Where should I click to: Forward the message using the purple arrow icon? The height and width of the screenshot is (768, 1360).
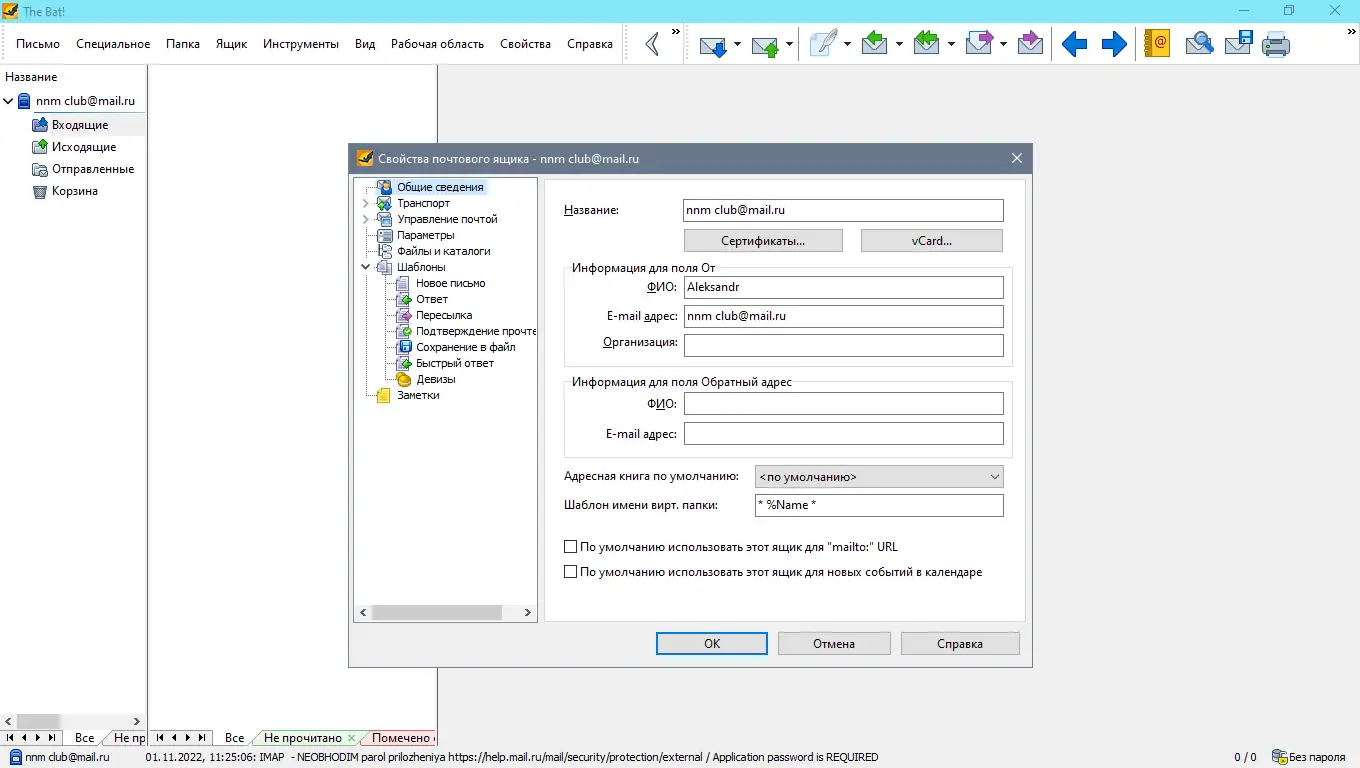982,44
